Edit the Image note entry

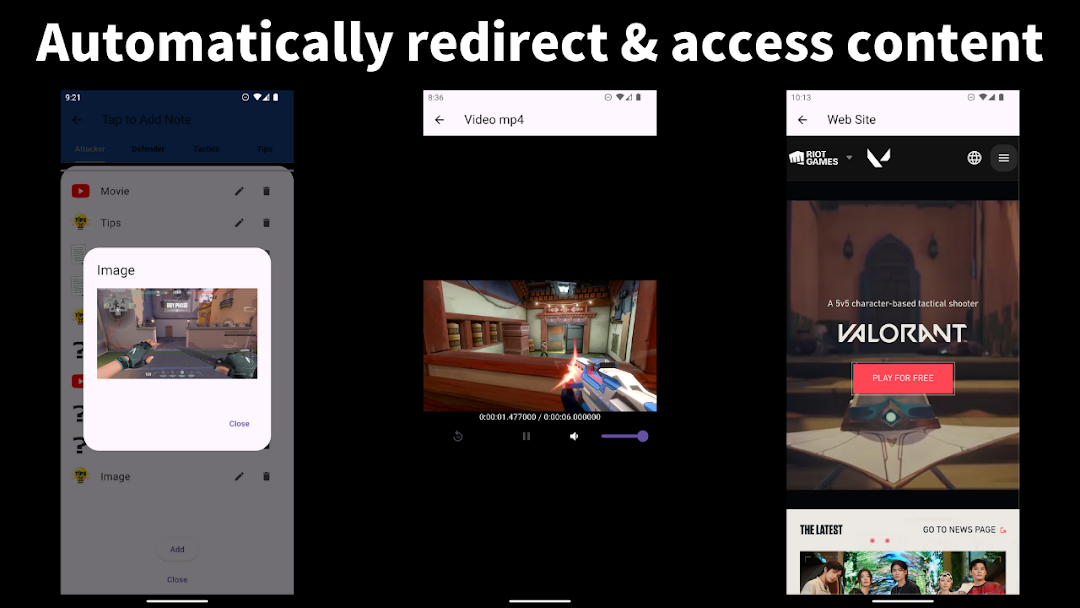tap(239, 476)
